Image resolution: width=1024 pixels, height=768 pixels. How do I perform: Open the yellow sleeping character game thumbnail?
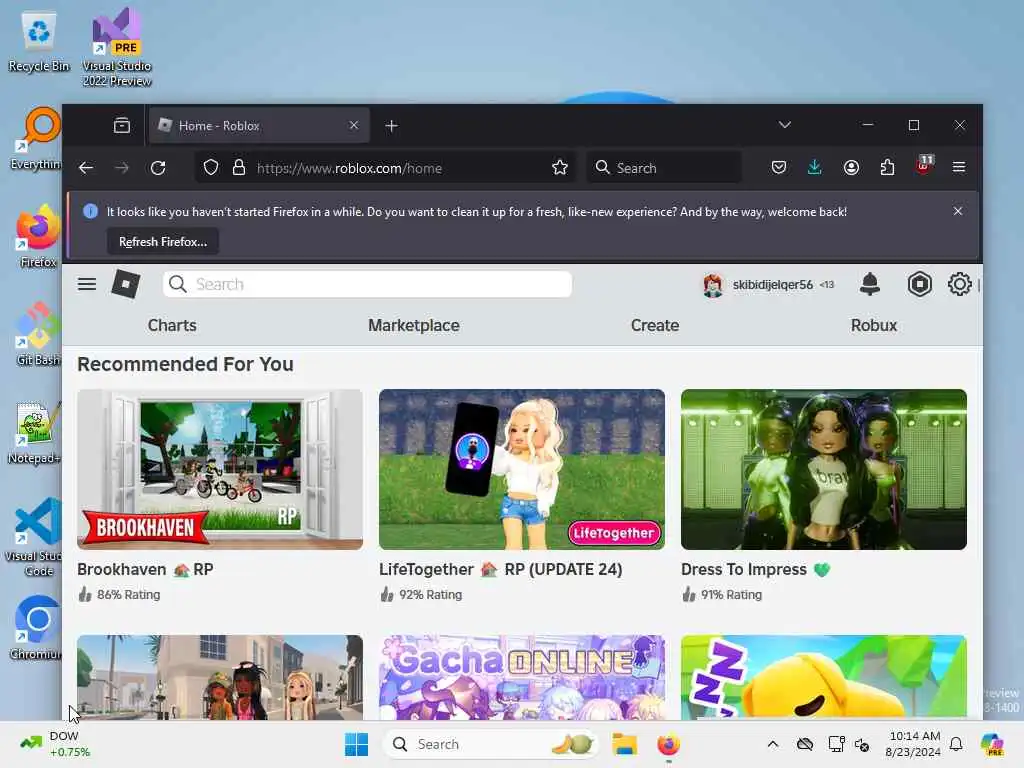[x=824, y=677]
